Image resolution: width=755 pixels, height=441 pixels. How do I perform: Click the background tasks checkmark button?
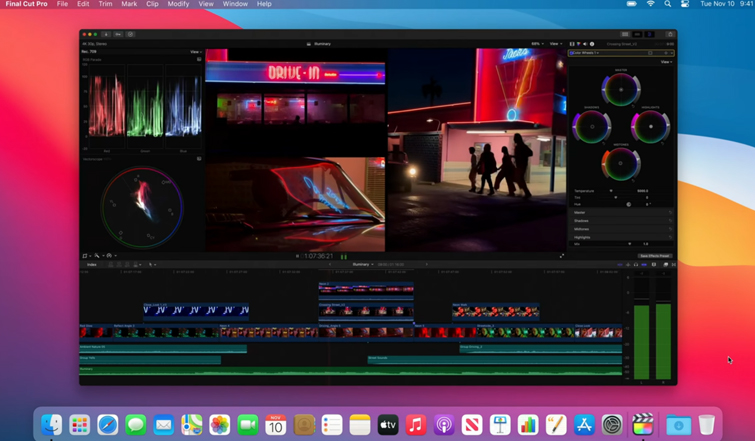pyautogui.click(x=130, y=34)
